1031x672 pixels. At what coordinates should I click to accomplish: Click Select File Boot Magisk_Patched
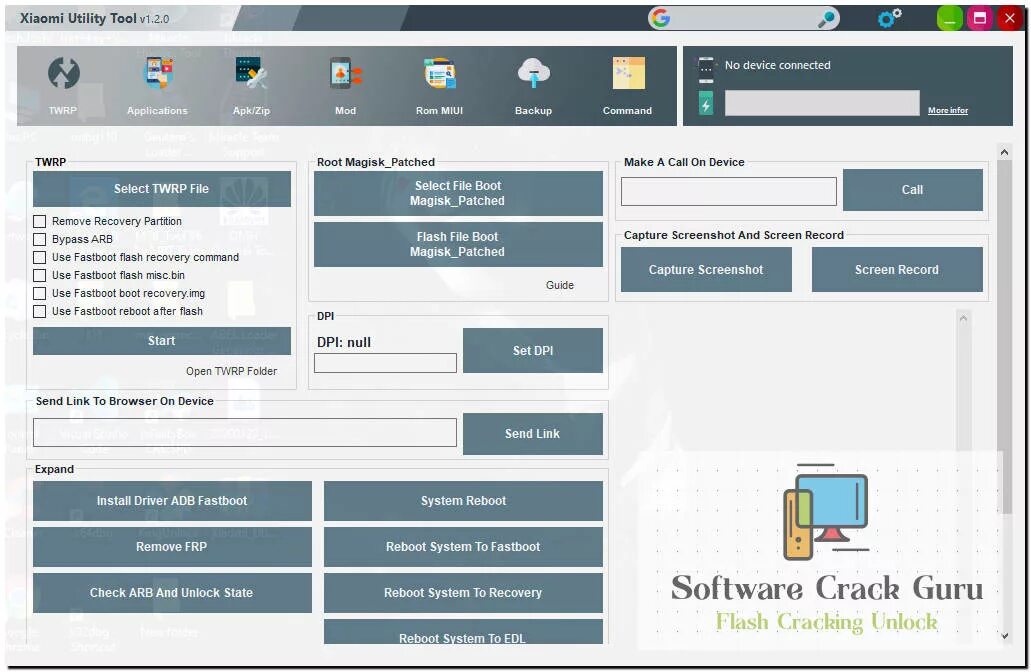click(x=458, y=193)
